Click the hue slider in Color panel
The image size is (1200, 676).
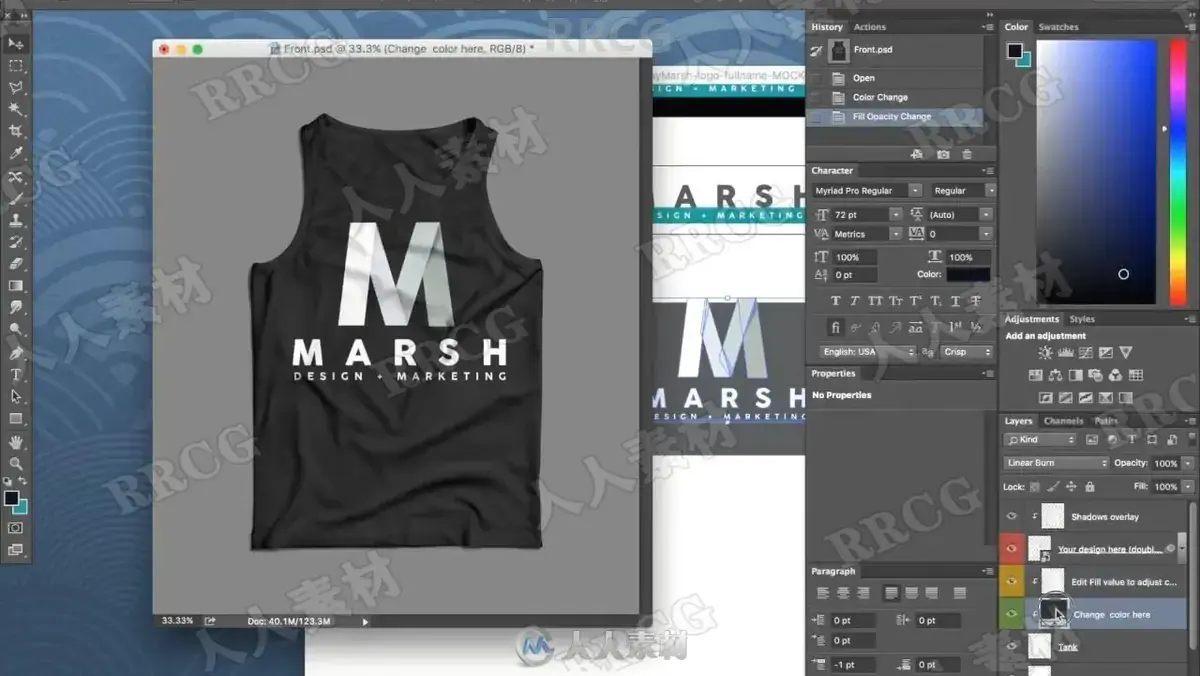coord(1176,172)
